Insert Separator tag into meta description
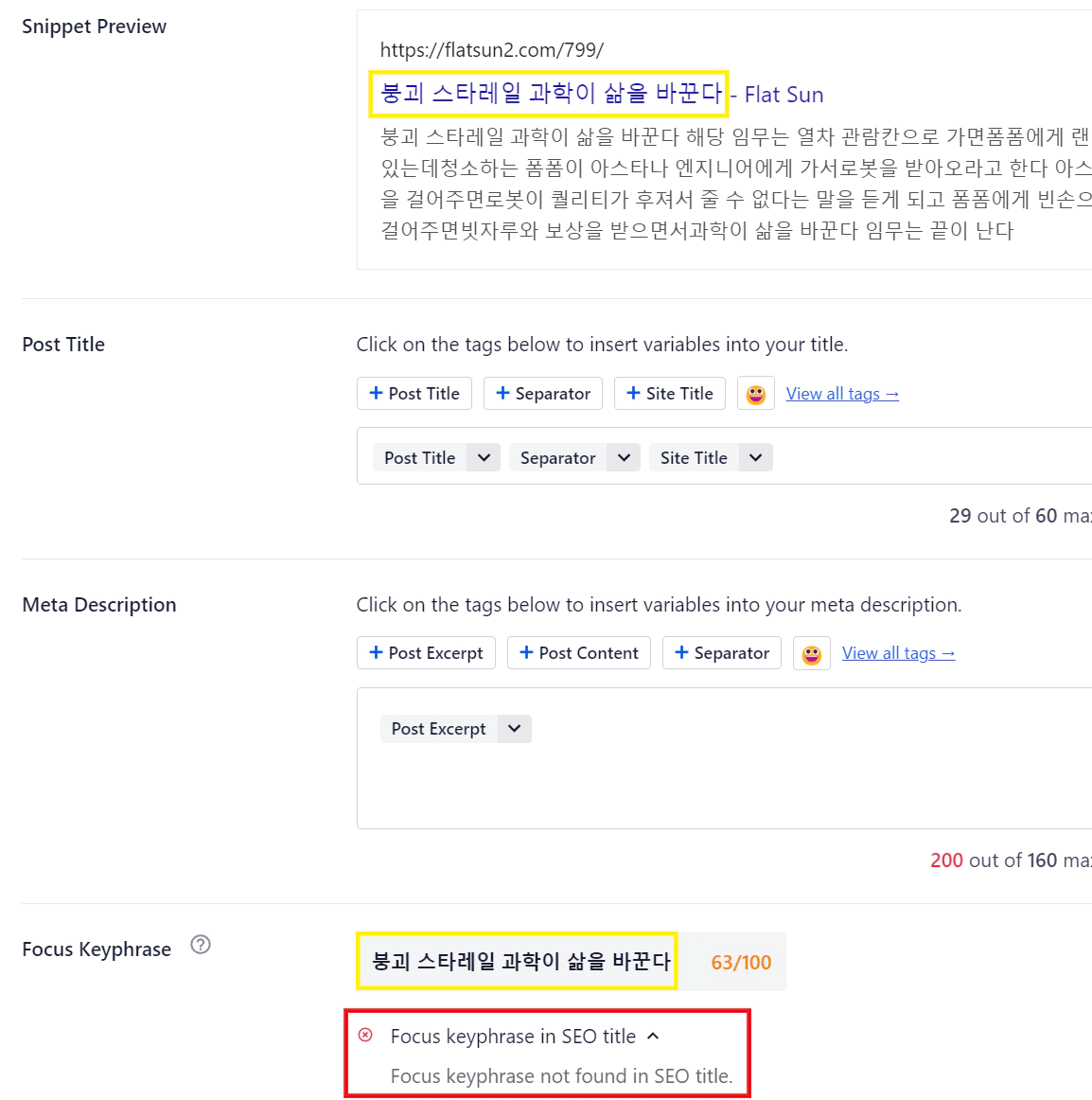 coord(722,653)
